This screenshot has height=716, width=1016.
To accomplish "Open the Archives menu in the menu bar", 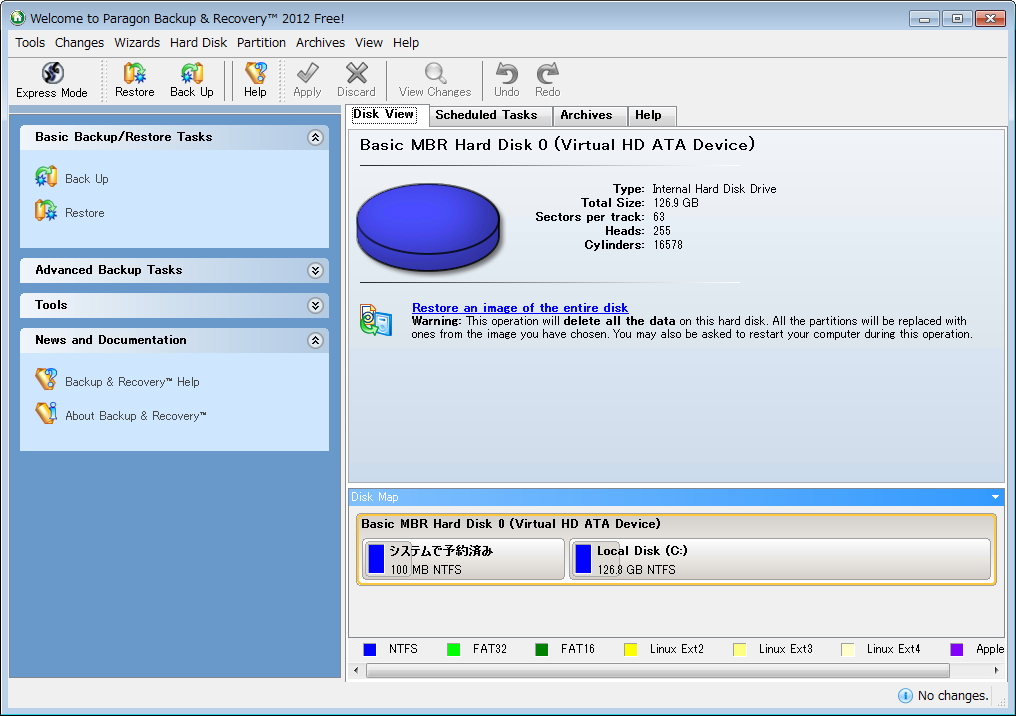I will (320, 43).
